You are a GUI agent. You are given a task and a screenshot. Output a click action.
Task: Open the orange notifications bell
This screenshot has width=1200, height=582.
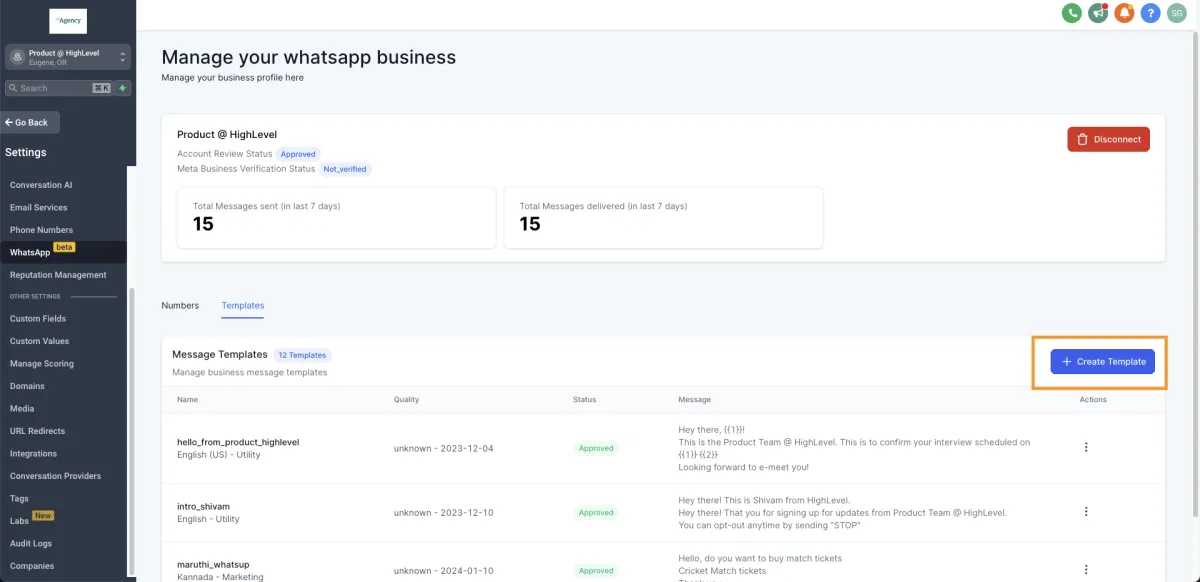pos(1124,13)
